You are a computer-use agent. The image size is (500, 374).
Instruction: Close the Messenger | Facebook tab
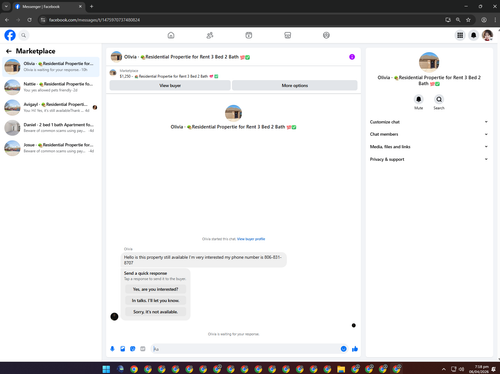click(x=80, y=6)
